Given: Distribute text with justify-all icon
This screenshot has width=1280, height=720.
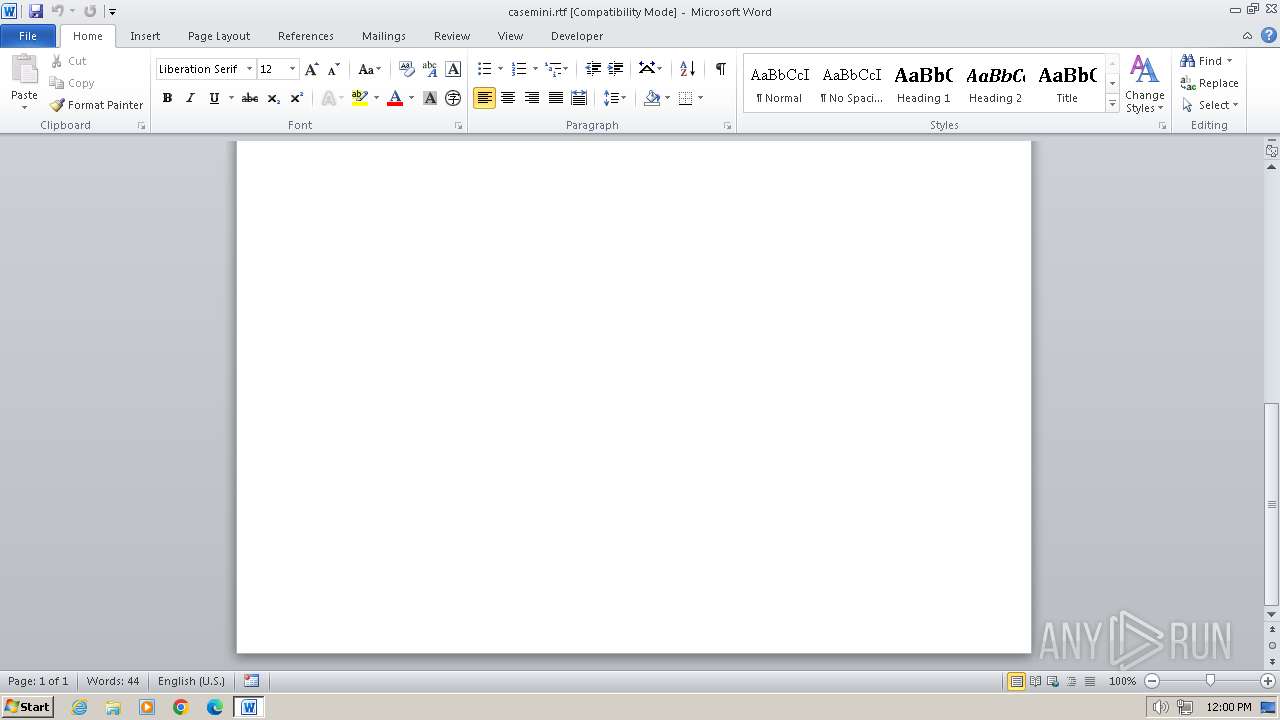Looking at the screenshot, I should (579, 98).
